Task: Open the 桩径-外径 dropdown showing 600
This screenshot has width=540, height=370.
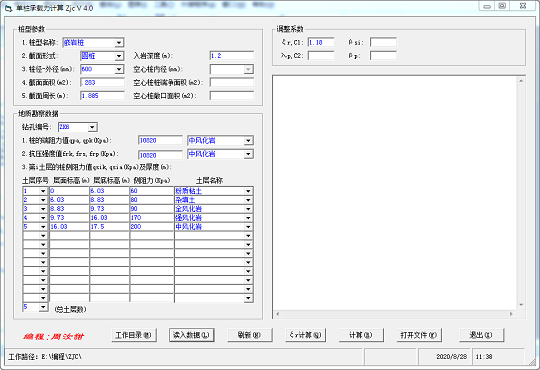Action: tap(119, 70)
